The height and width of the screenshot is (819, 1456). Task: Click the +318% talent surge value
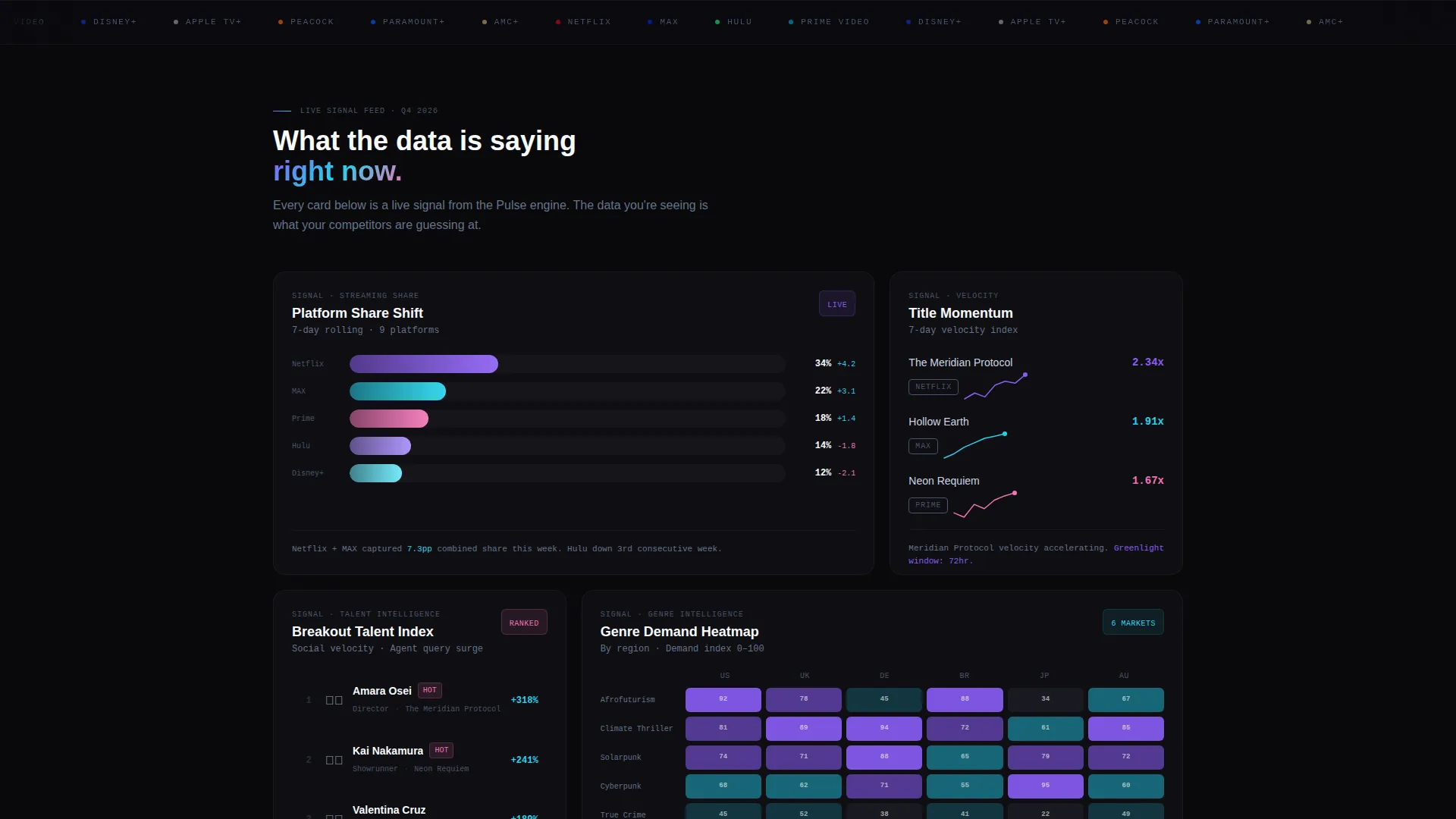pos(524,700)
